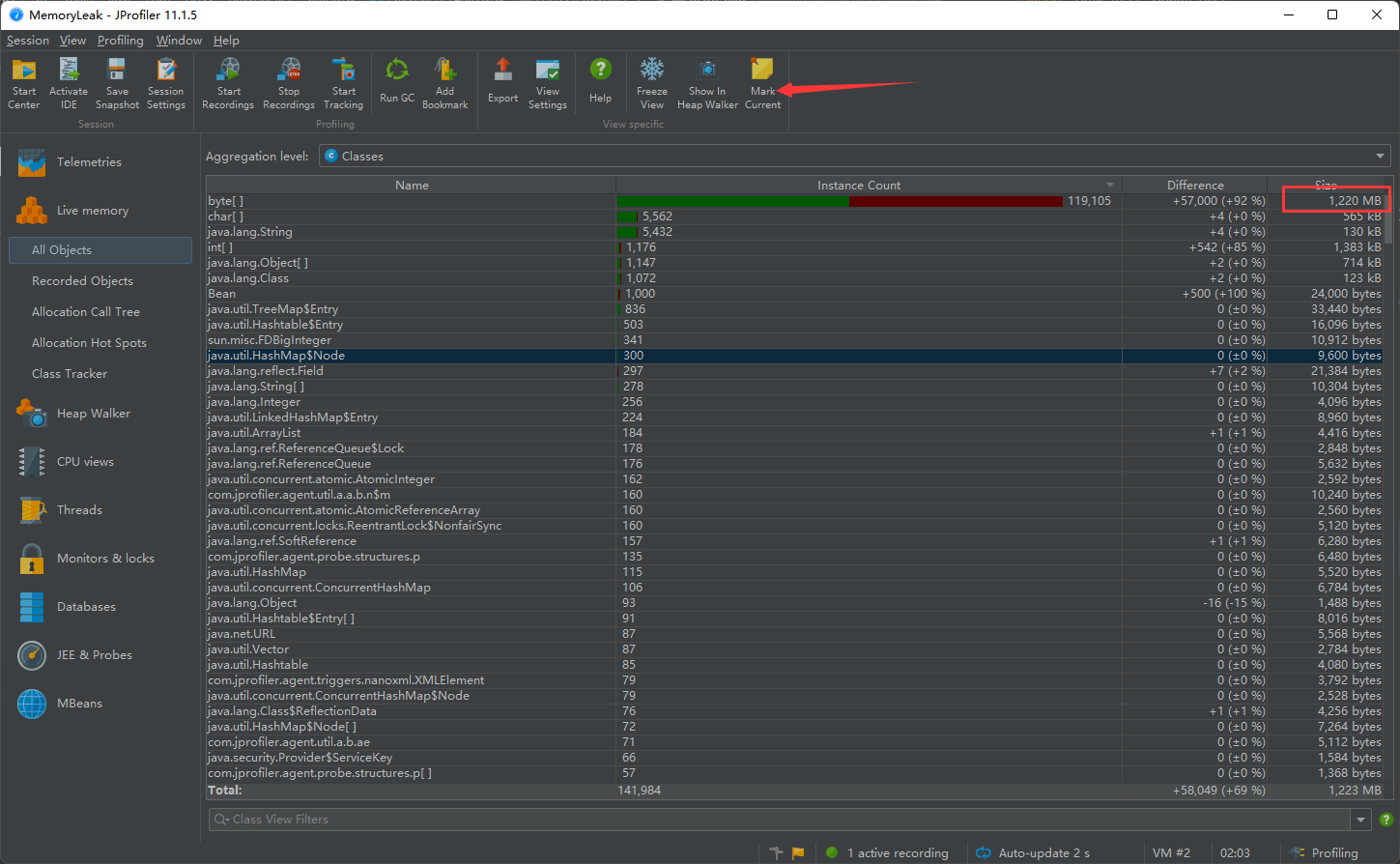Click the flag icon in status bar
The height and width of the screenshot is (864, 1400).
[x=798, y=853]
